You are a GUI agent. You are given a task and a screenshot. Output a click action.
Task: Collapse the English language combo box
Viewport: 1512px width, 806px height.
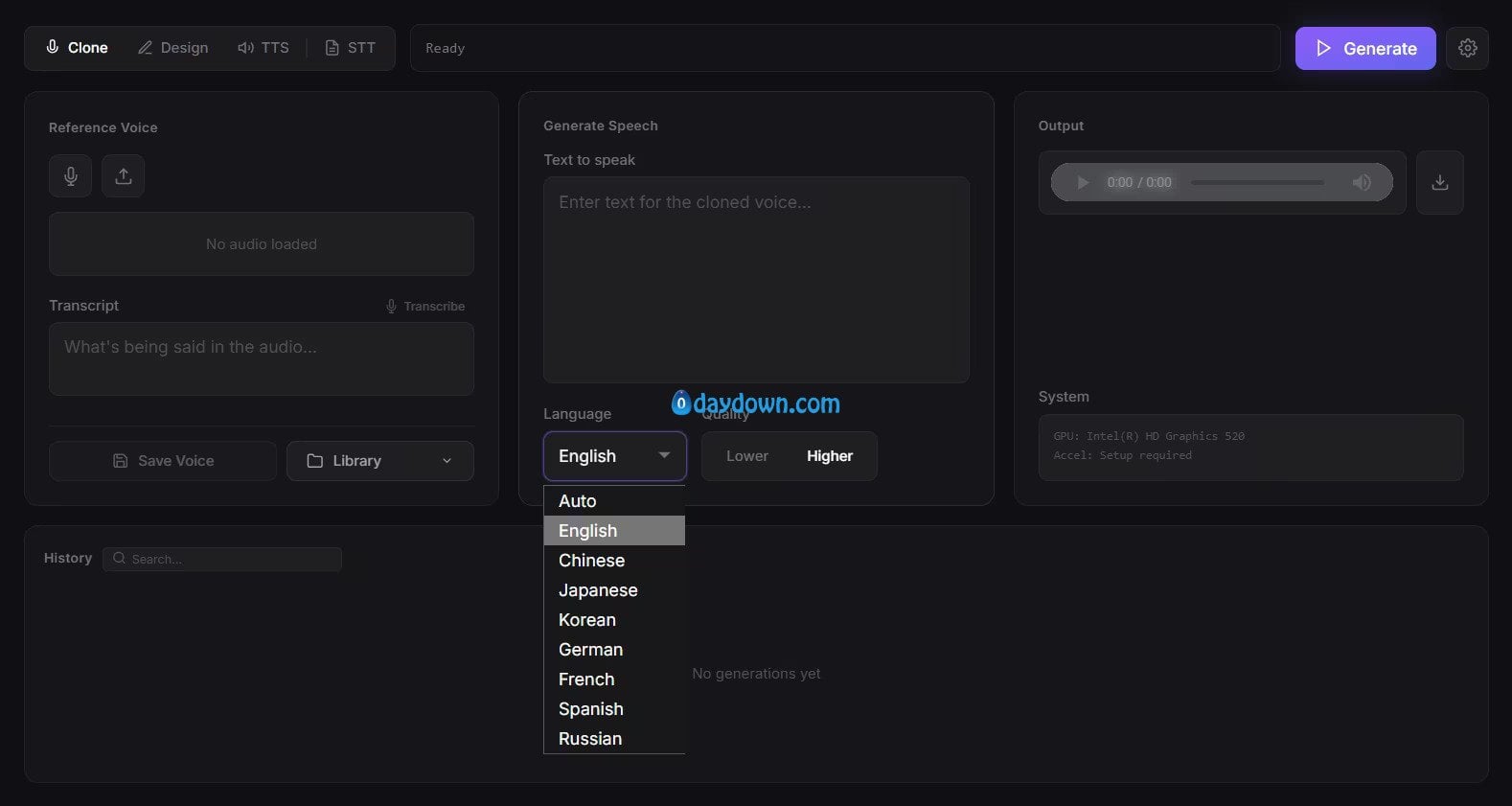coord(615,456)
